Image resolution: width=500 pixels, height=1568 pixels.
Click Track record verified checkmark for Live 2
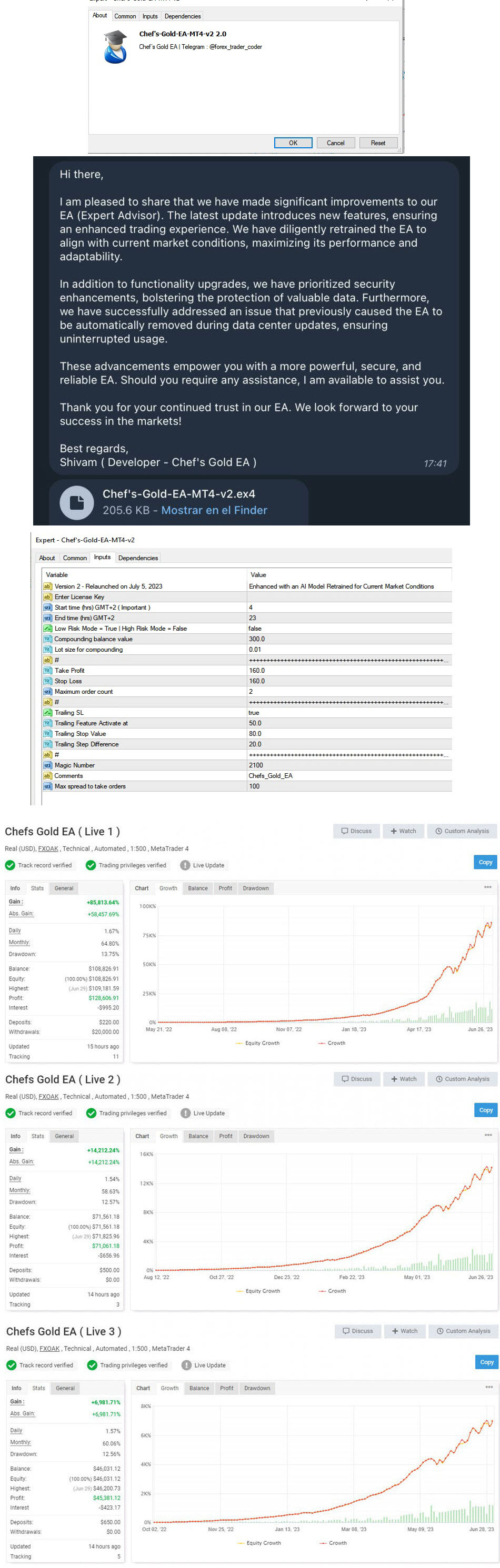pos(11,1112)
